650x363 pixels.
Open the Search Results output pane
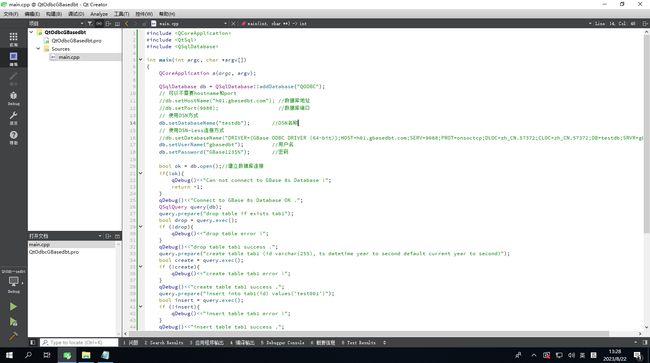tap(163, 343)
